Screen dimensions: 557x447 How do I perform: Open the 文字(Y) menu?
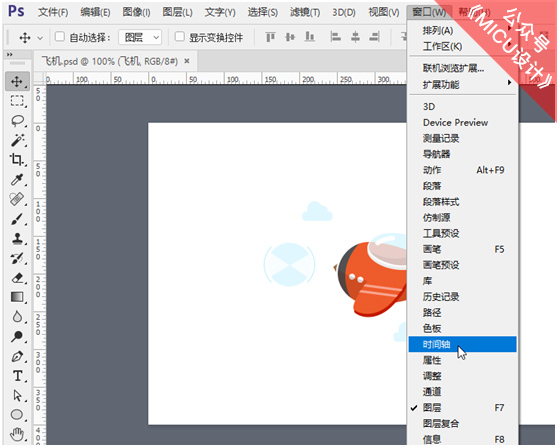click(220, 12)
